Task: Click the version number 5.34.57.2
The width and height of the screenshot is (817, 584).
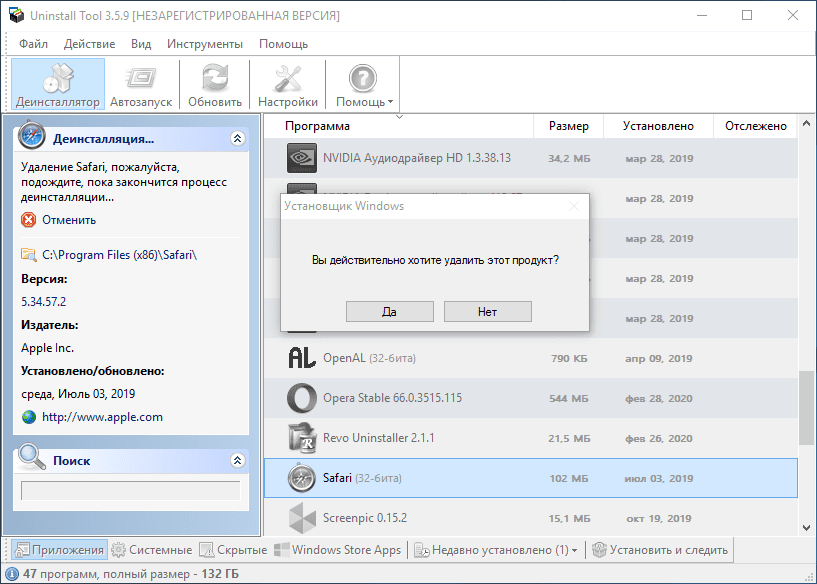Action: (44, 302)
